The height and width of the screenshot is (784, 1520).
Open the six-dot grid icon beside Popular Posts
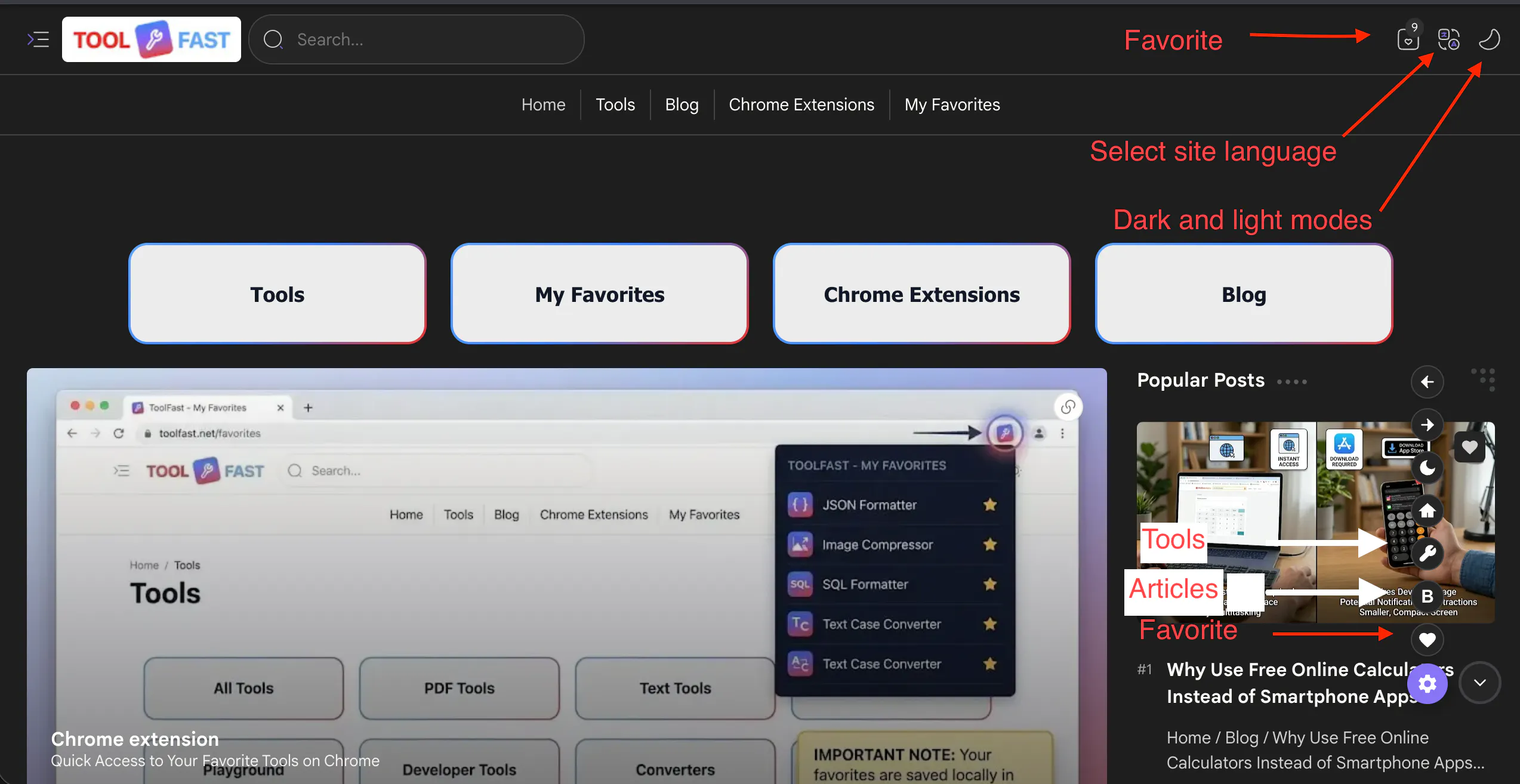[1484, 379]
